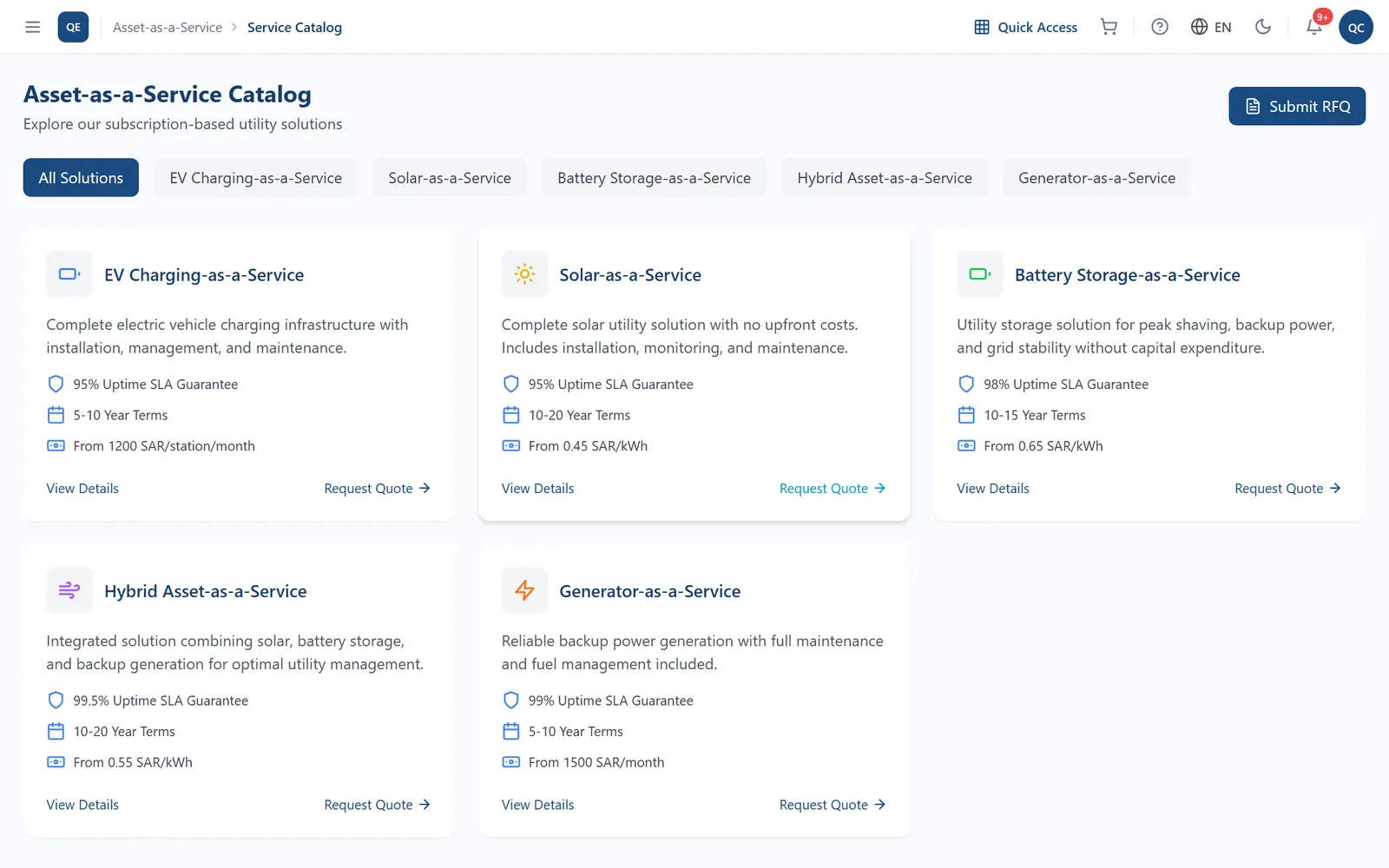This screenshot has width=1389, height=868.
Task: Open notifications bell with 9+ badge
Action: click(1314, 27)
